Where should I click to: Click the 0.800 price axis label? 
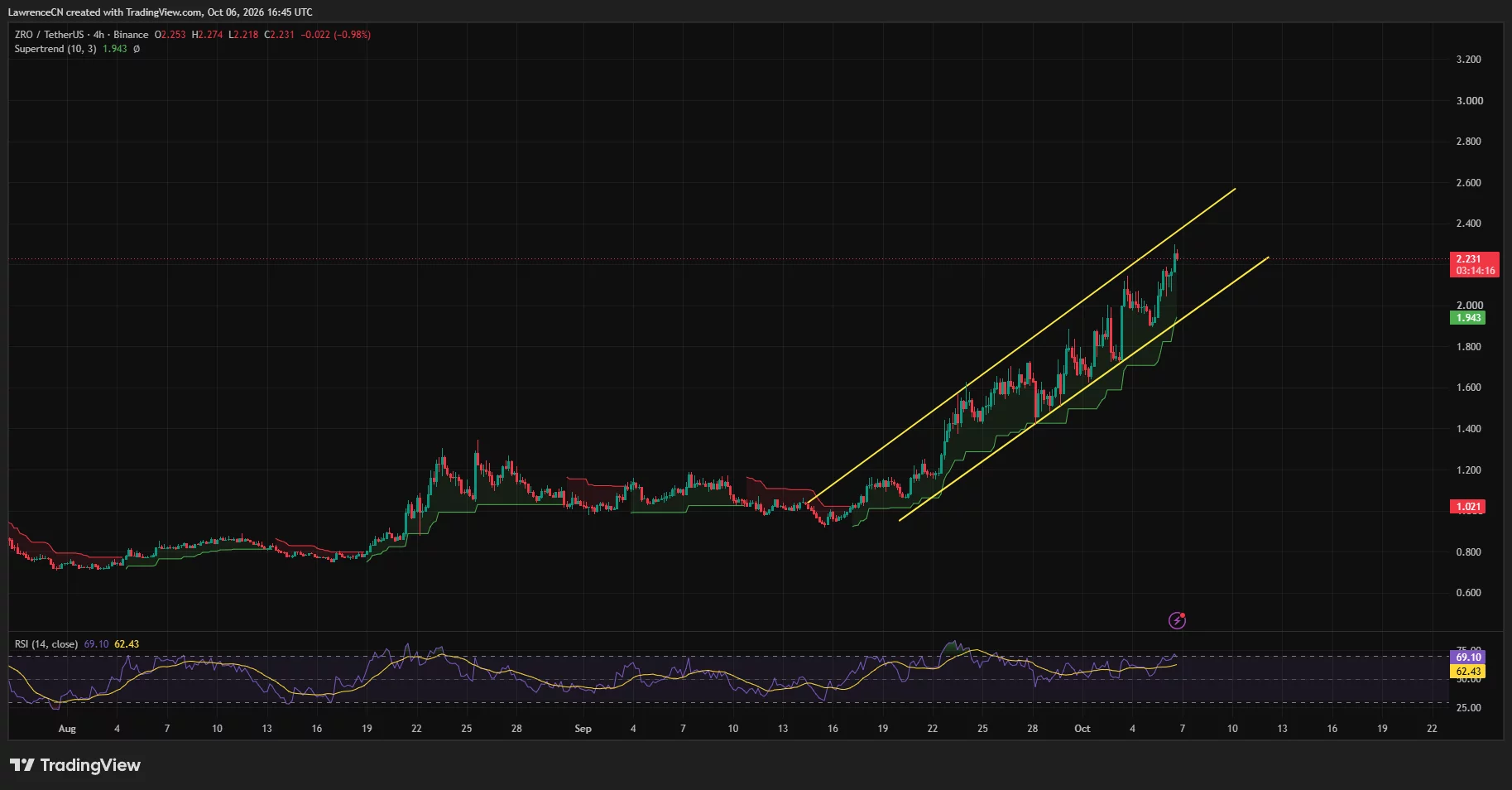(x=1469, y=552)
